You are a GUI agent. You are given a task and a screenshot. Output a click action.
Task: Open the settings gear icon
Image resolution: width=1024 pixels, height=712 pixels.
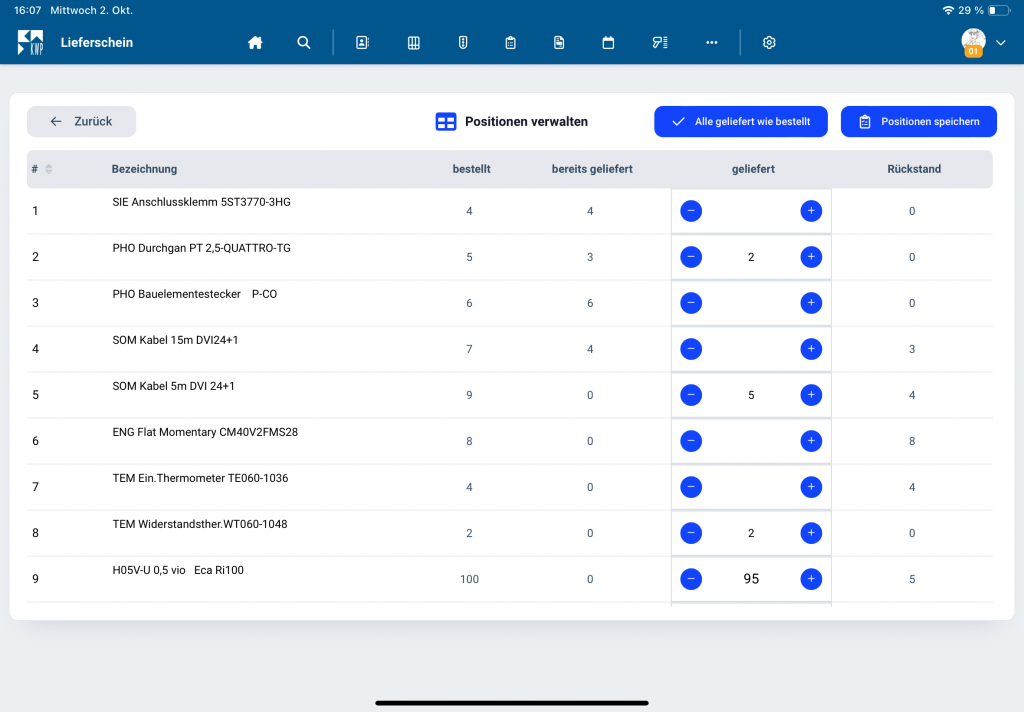[769, 42]
